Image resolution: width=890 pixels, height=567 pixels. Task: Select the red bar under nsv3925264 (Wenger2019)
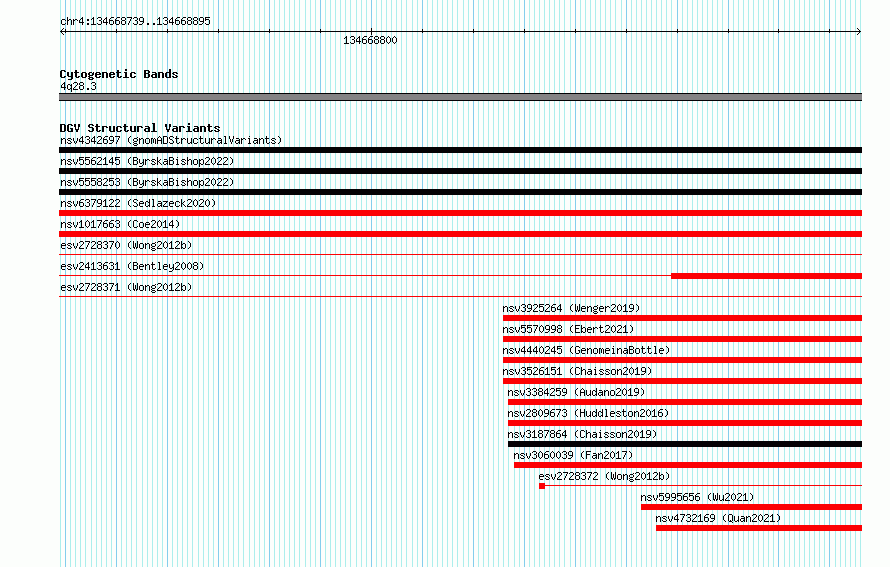(682, 318)
